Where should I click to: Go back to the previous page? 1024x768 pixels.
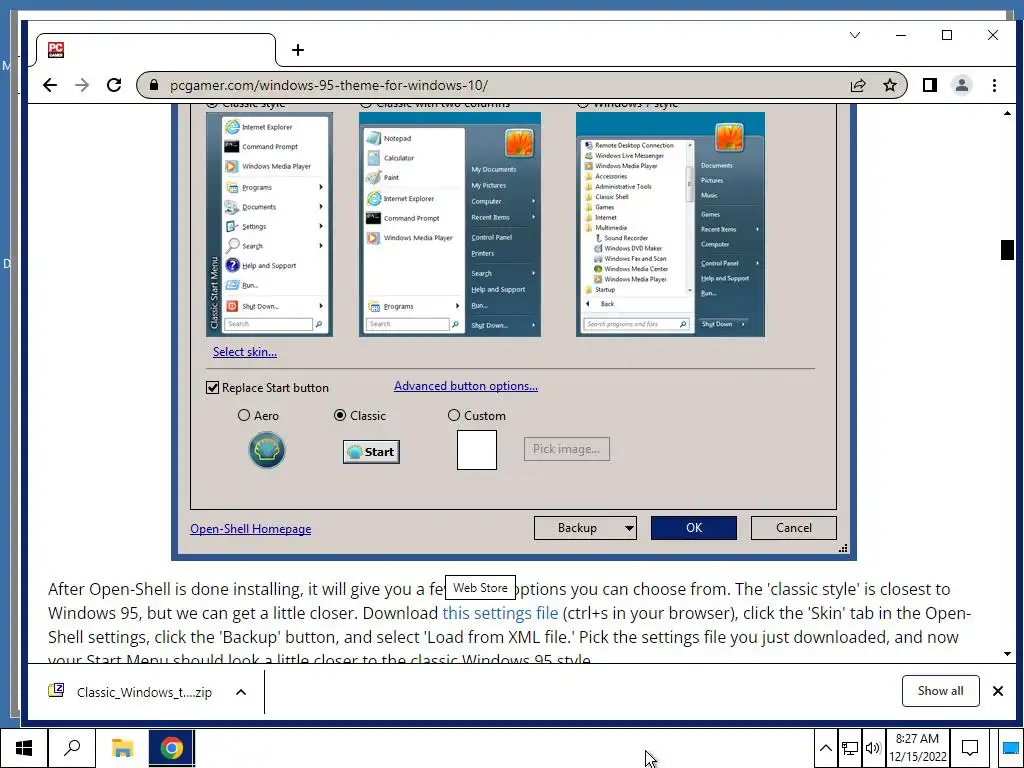[x=50, y=85]
